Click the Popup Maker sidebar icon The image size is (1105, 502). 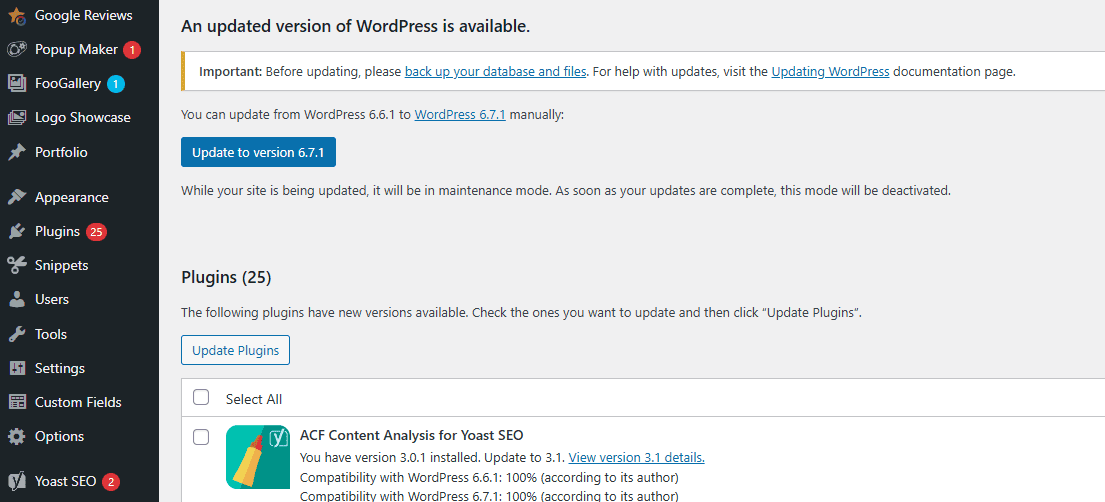(x=17, y=49)
